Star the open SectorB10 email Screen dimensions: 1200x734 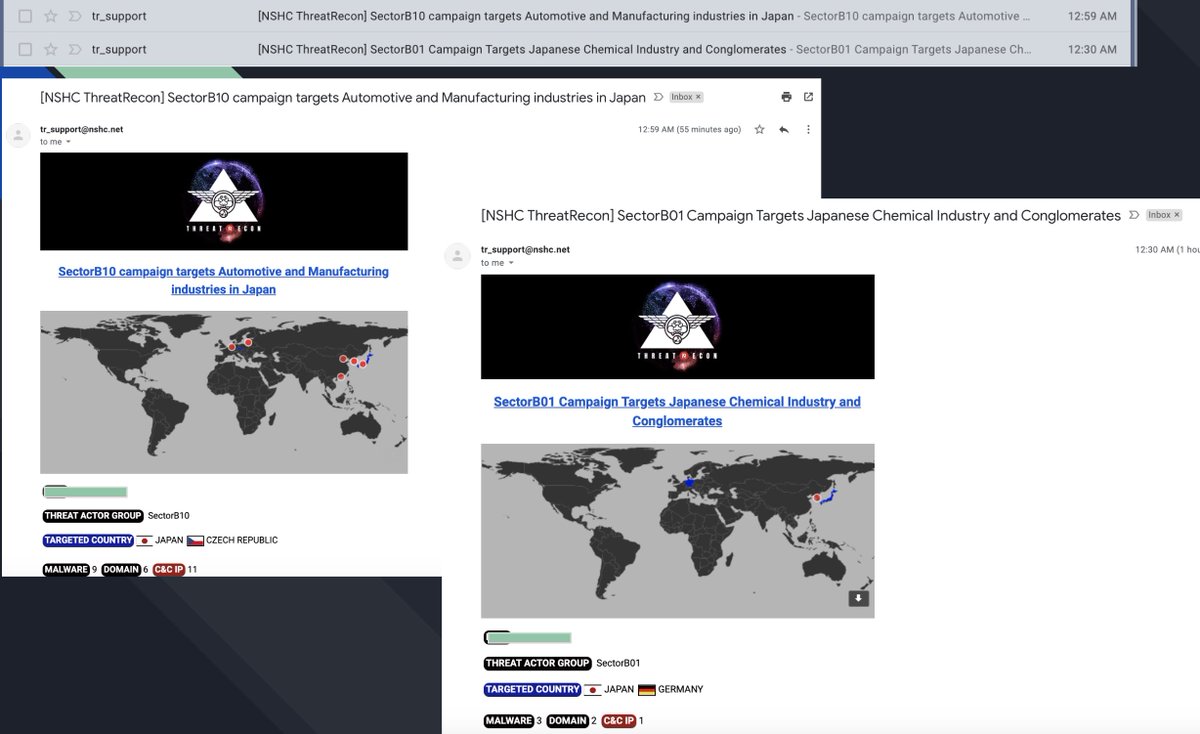tap(760, 129)
